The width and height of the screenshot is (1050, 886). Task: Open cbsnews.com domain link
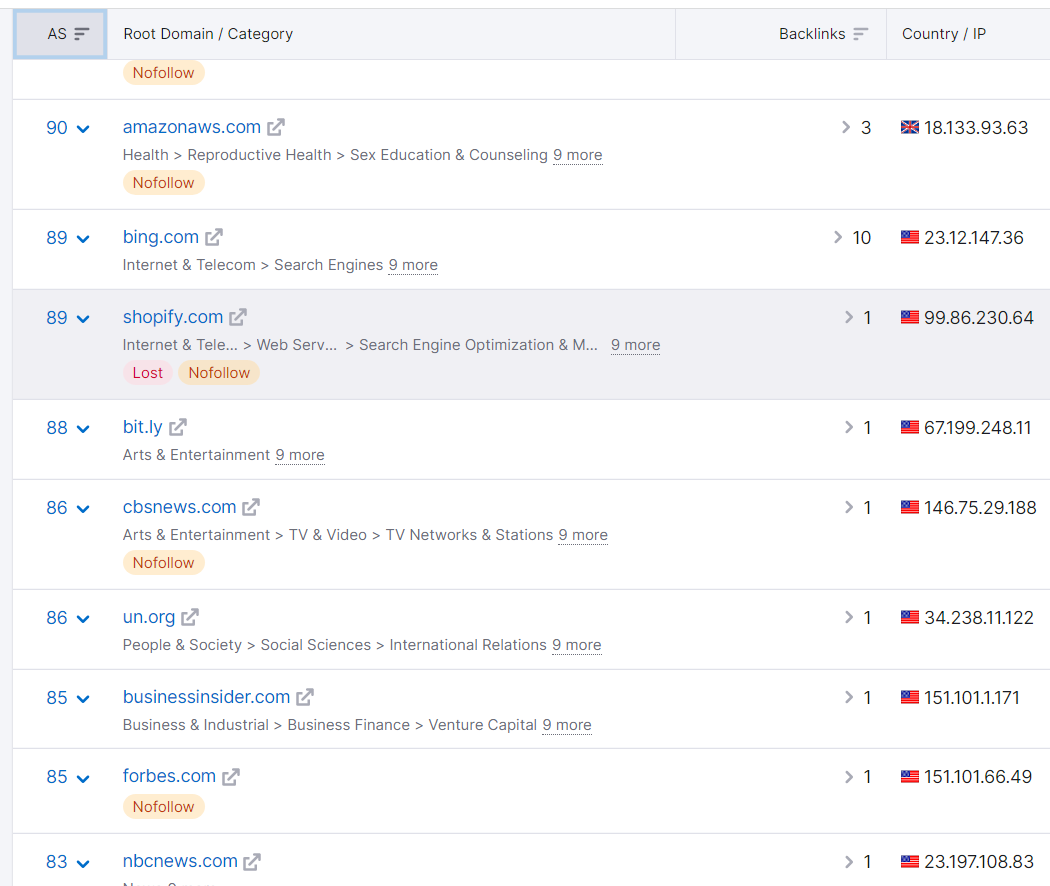point(179,507)
